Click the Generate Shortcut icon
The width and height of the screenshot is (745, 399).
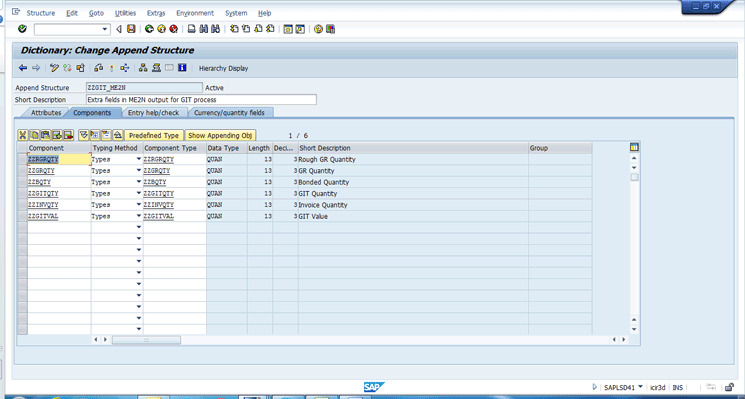pos(300,29)
